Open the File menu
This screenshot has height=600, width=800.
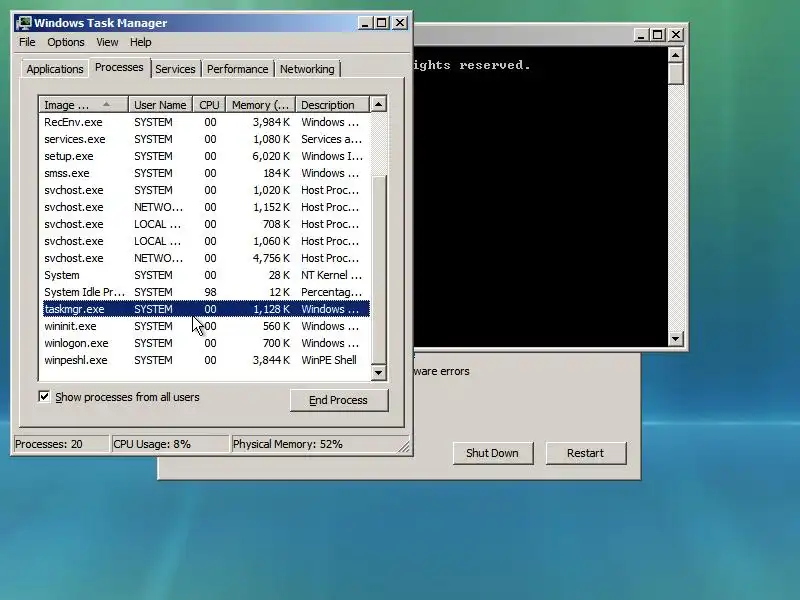[x=27, y=42]
